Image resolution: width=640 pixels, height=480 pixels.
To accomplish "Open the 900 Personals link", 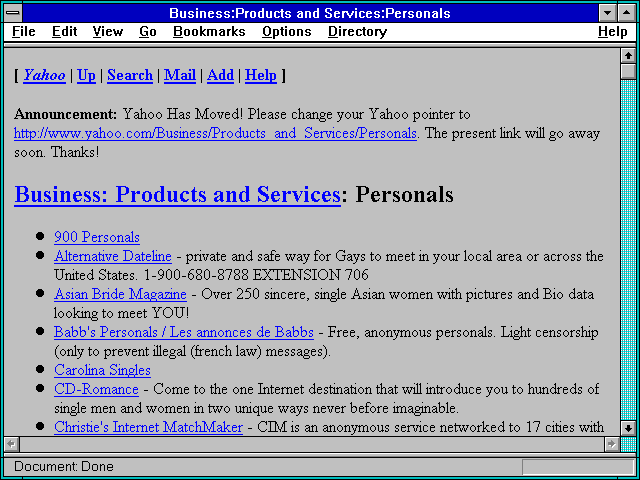I will click(x=97, y=237).
